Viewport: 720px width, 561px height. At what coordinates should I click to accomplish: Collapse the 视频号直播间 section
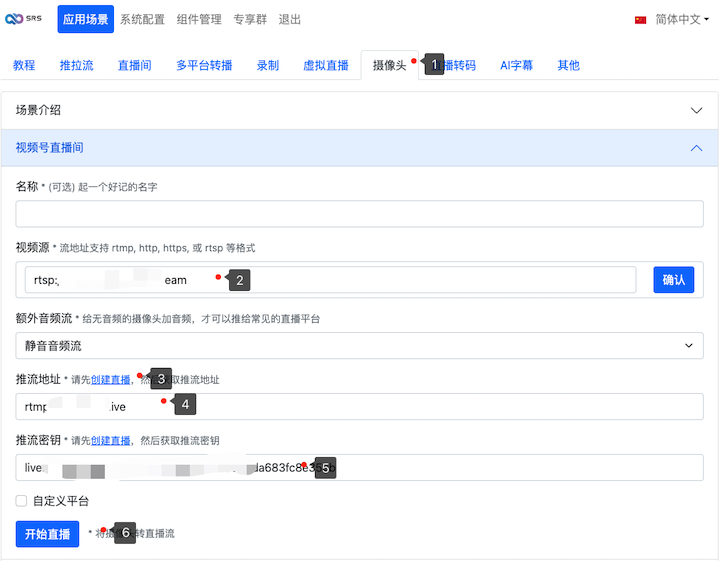[x=359, y=147]
